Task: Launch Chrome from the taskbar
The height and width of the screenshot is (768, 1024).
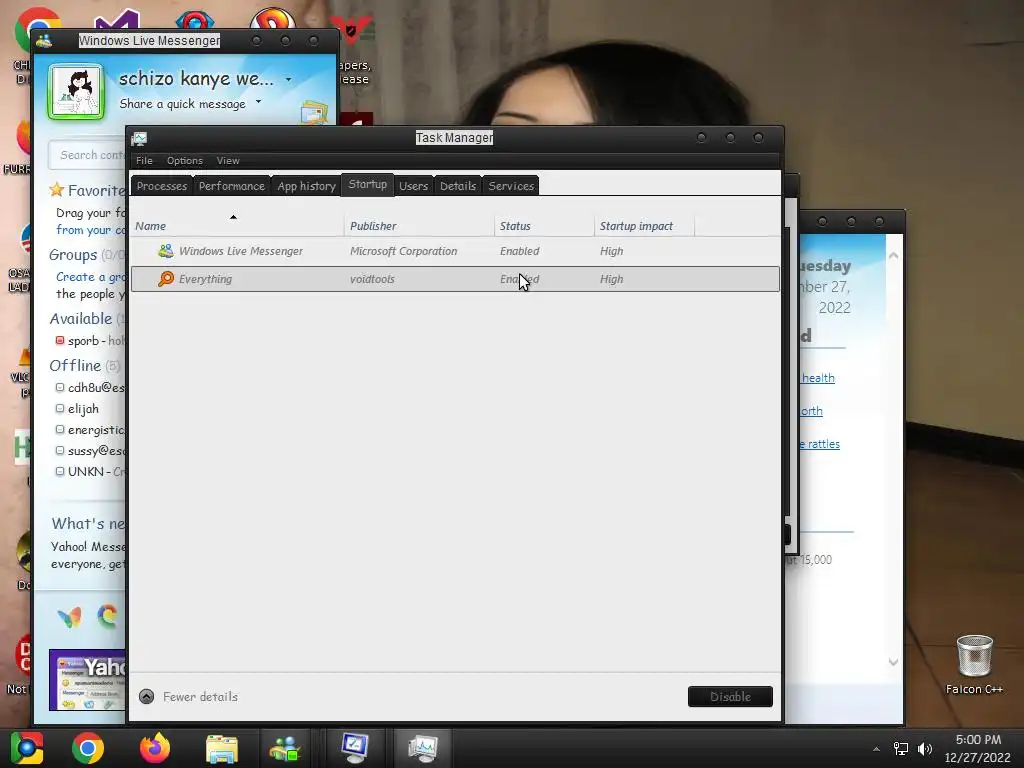Action: (88, 748)
